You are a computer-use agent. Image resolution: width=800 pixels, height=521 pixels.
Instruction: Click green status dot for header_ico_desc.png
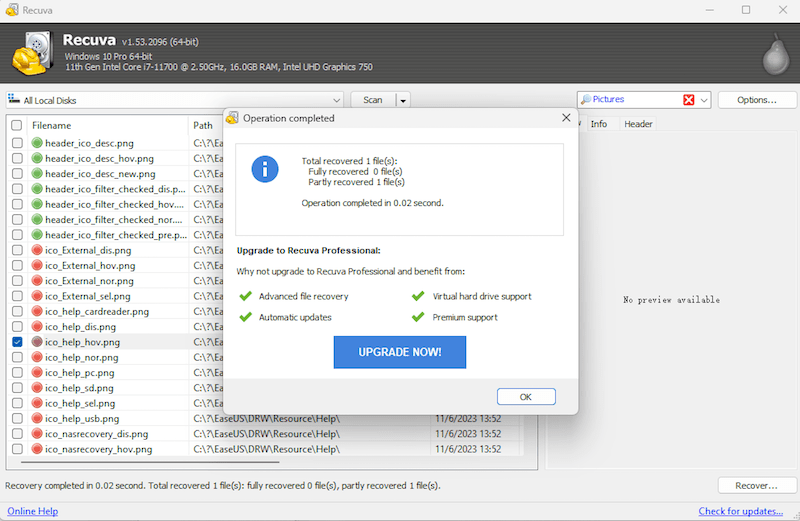pyautogui.click(x=37, y=143)
